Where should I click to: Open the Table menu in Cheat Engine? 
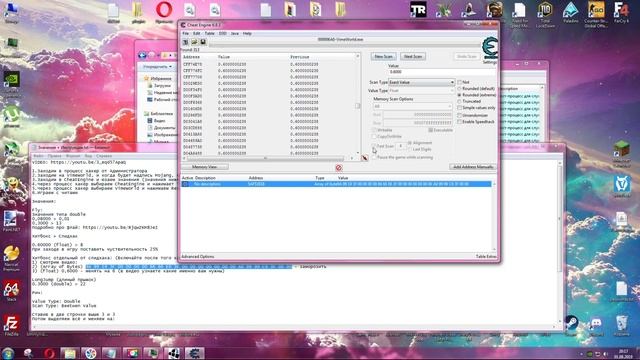tap(209, 33)
